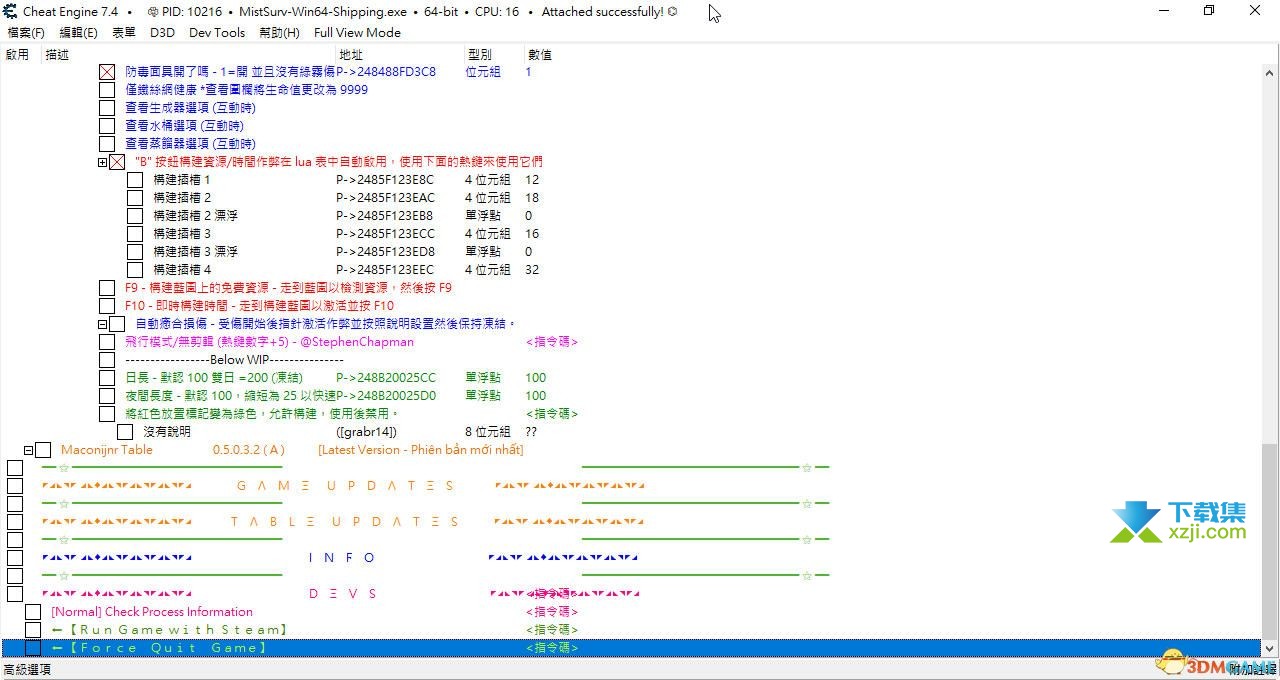
Task: Click the gear icon after 'Attached successfully!'
Action: (672, 12)
